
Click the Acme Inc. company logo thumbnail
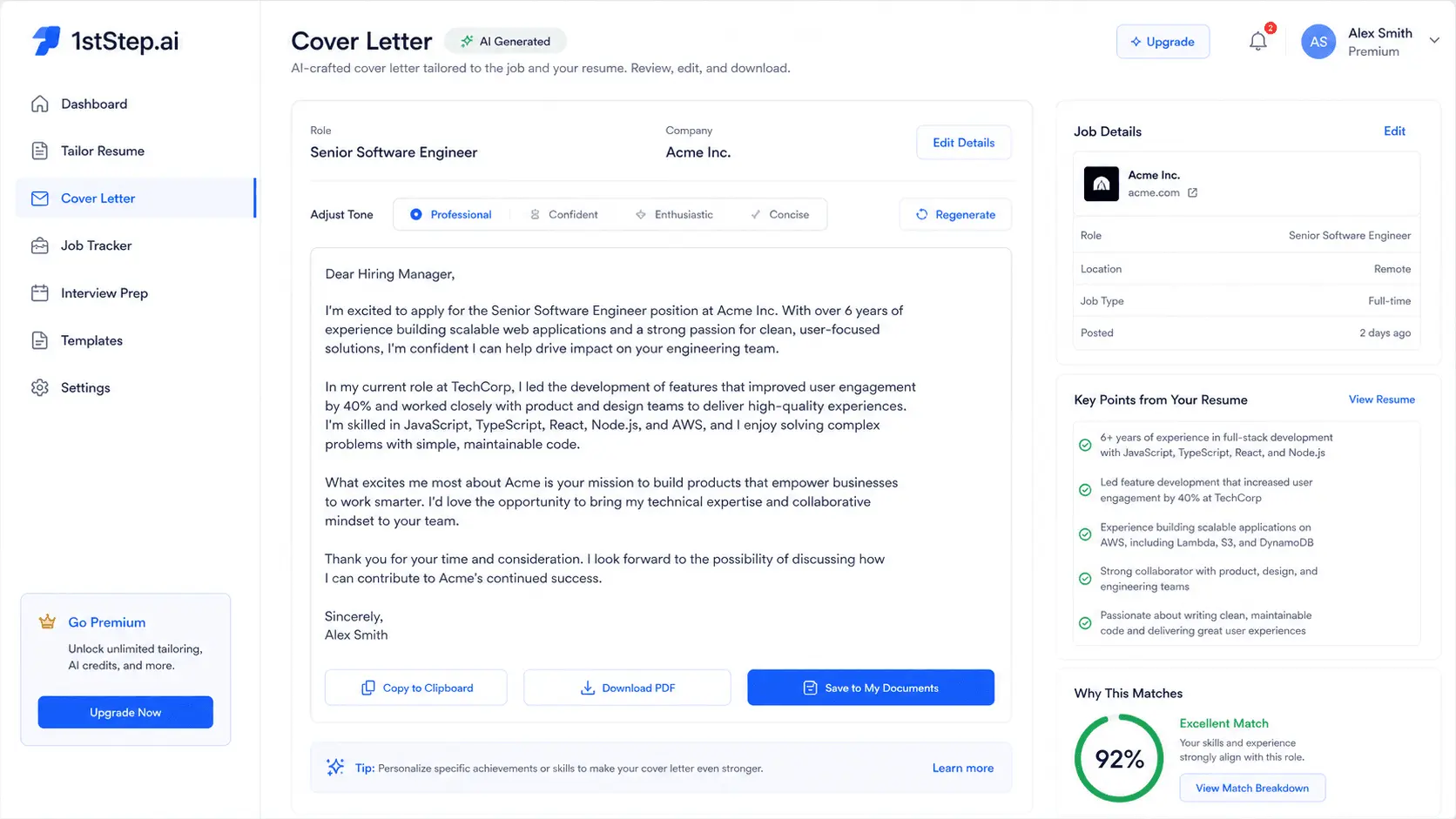pyautogui.click(x=1101, y=184)
